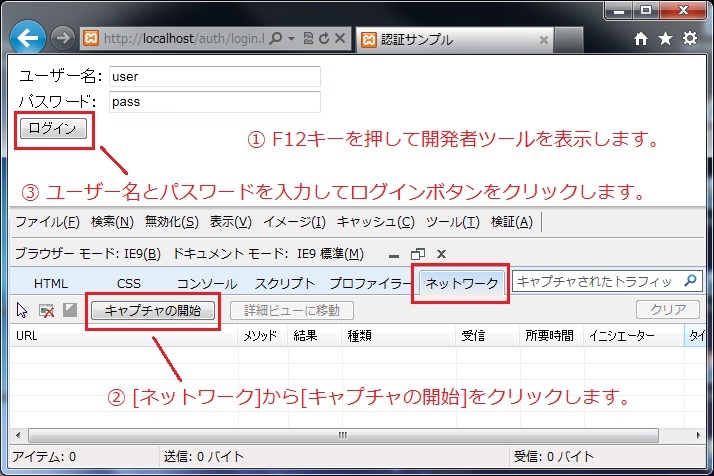Go back with the browser back arrow
The image size is (714, 476).
point(28,38)
